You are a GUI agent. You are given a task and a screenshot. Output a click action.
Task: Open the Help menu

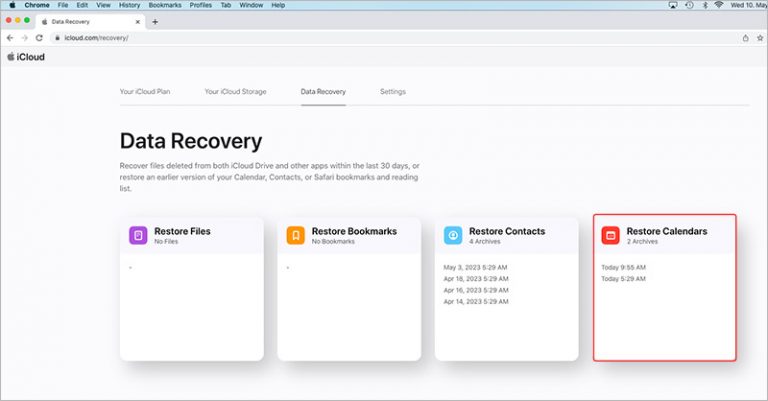pos(278,5)
